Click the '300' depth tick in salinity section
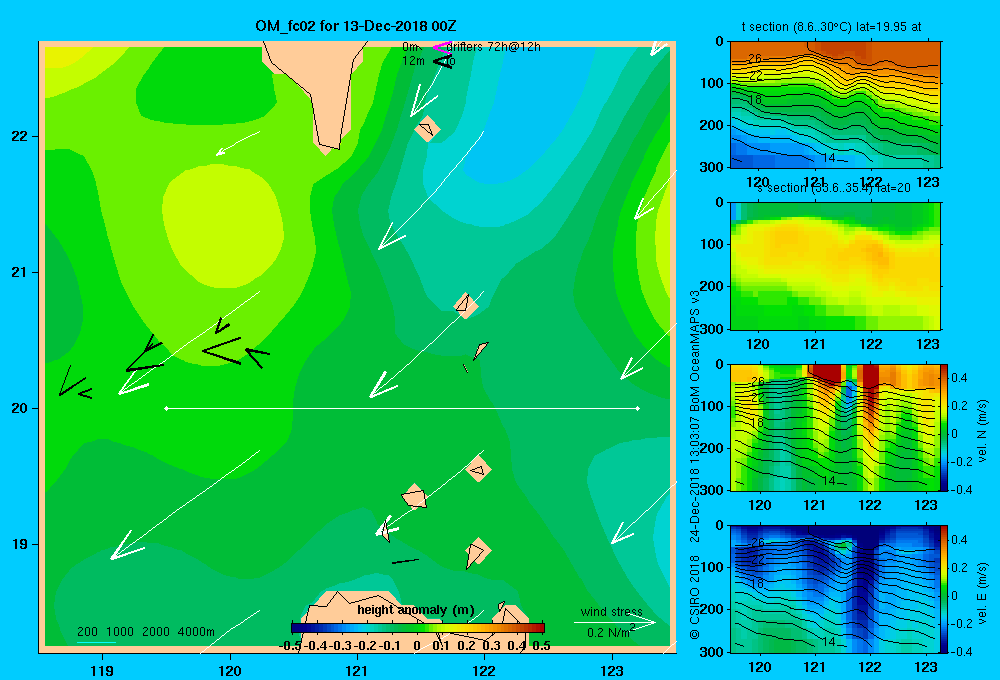1000x680 pixels. tap(712, 329)
